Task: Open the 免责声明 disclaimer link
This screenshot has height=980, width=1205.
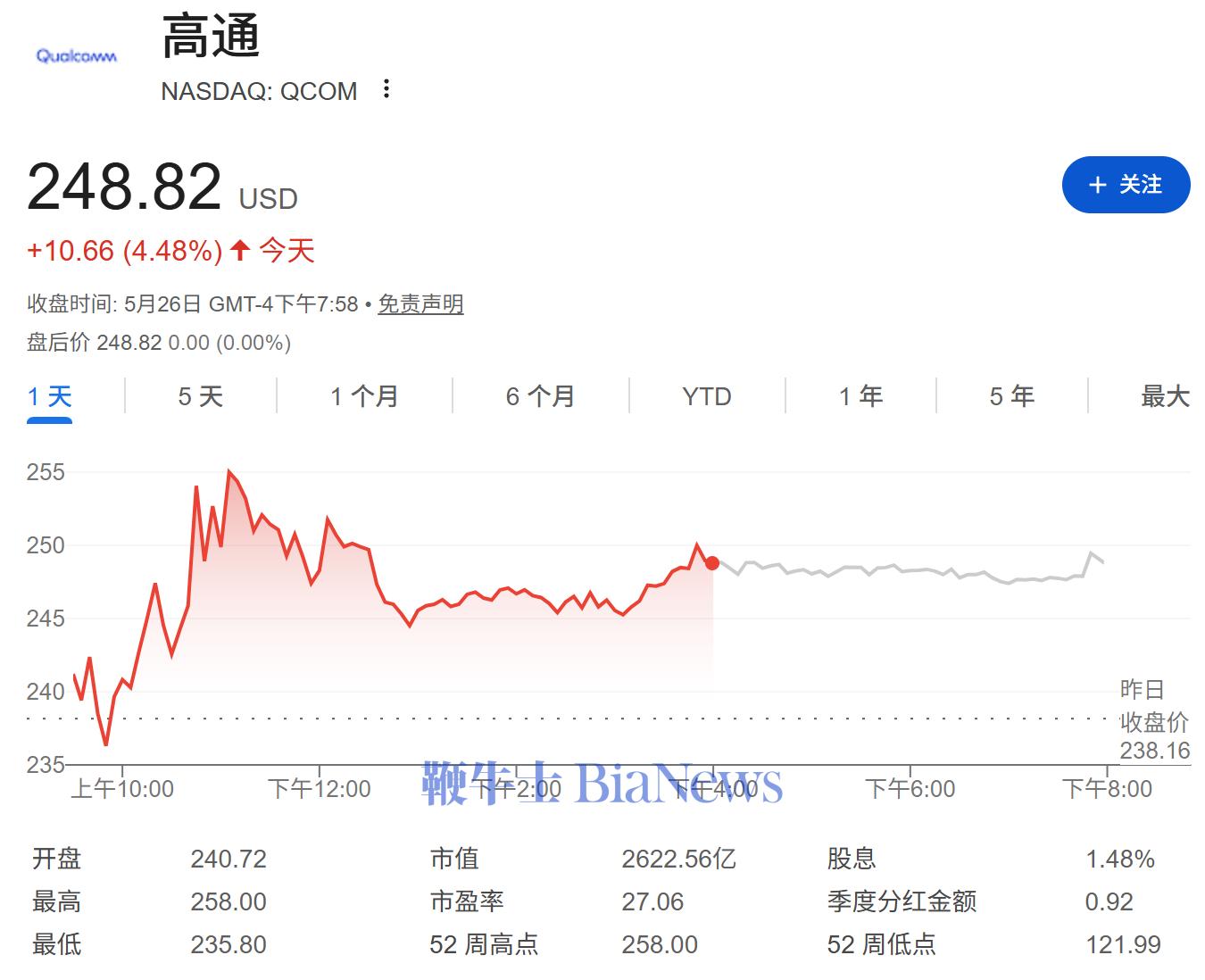Action: click(420, 304)
